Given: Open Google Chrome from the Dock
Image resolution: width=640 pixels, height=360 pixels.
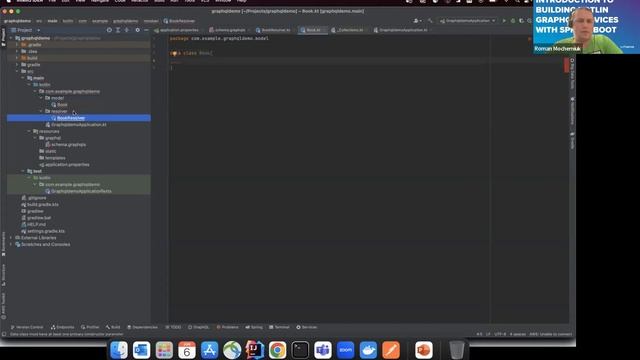Looking at the screenshot, I should [278, 350].
